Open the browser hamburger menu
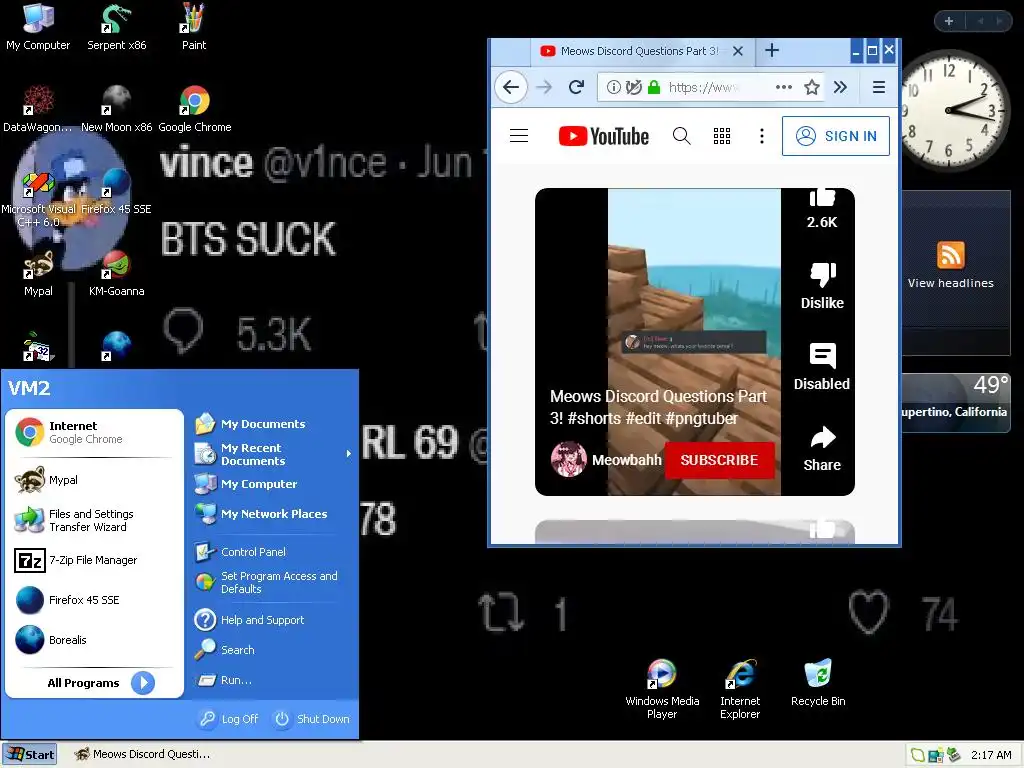This screenshot has height=768, width=1024. [879, 87]
